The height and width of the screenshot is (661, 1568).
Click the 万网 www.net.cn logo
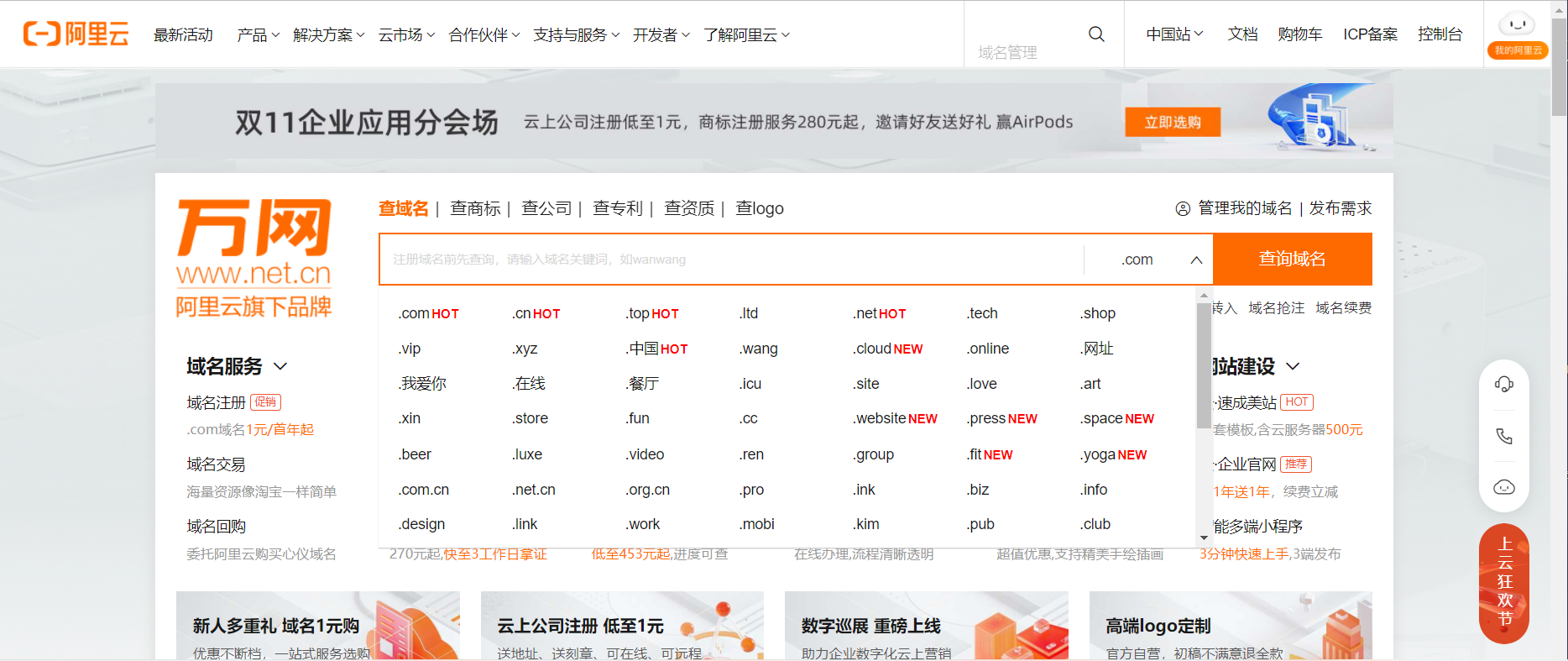(253, 259)
